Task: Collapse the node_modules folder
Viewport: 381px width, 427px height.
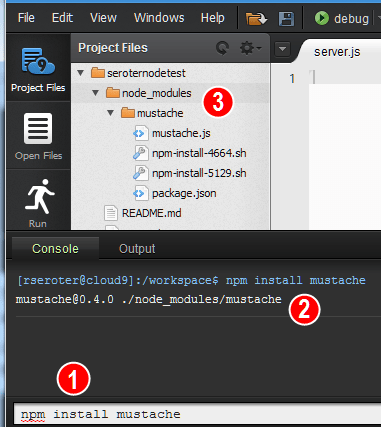Action: [95, 92]
